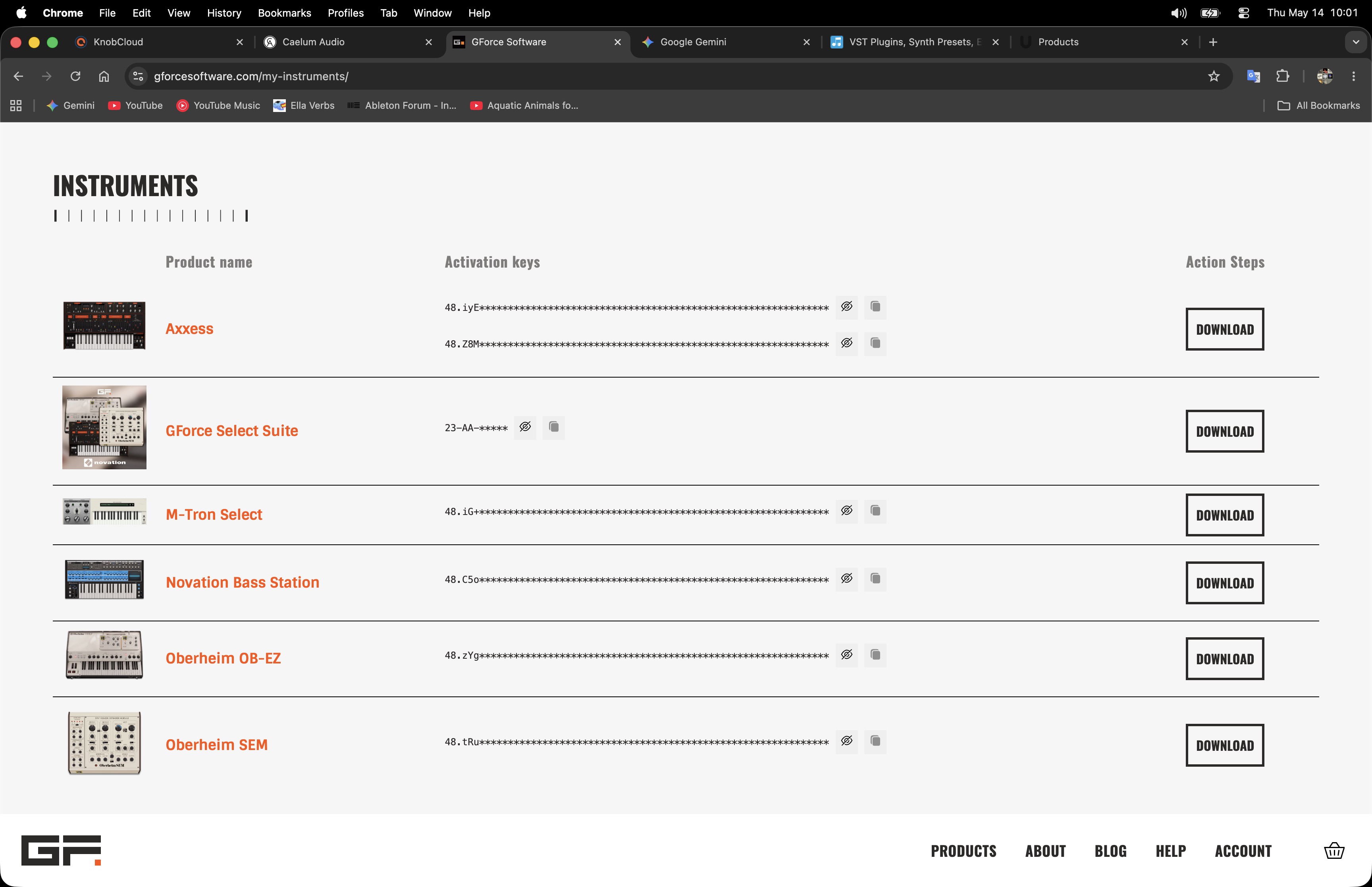Click the GForce Select Suite thumbnail
Screen dimensions: 1372x887
click(x=104, y=427)
